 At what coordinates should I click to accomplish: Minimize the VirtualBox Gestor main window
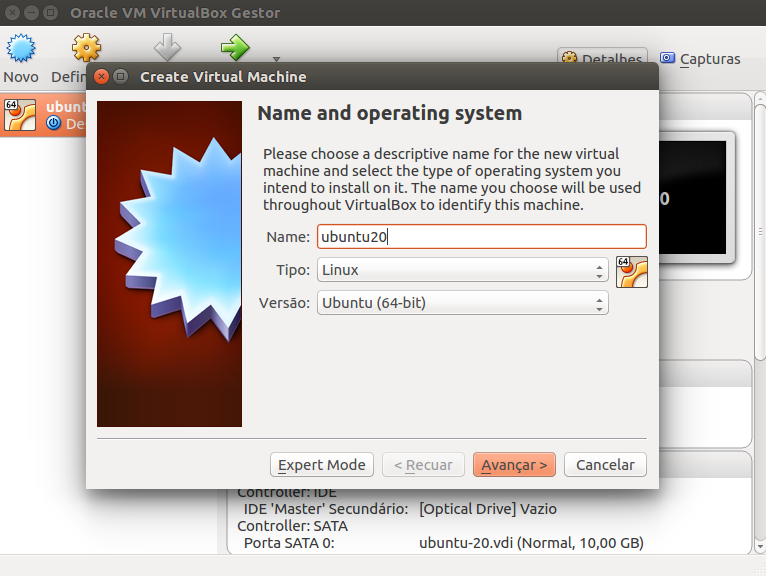point(31,13)
